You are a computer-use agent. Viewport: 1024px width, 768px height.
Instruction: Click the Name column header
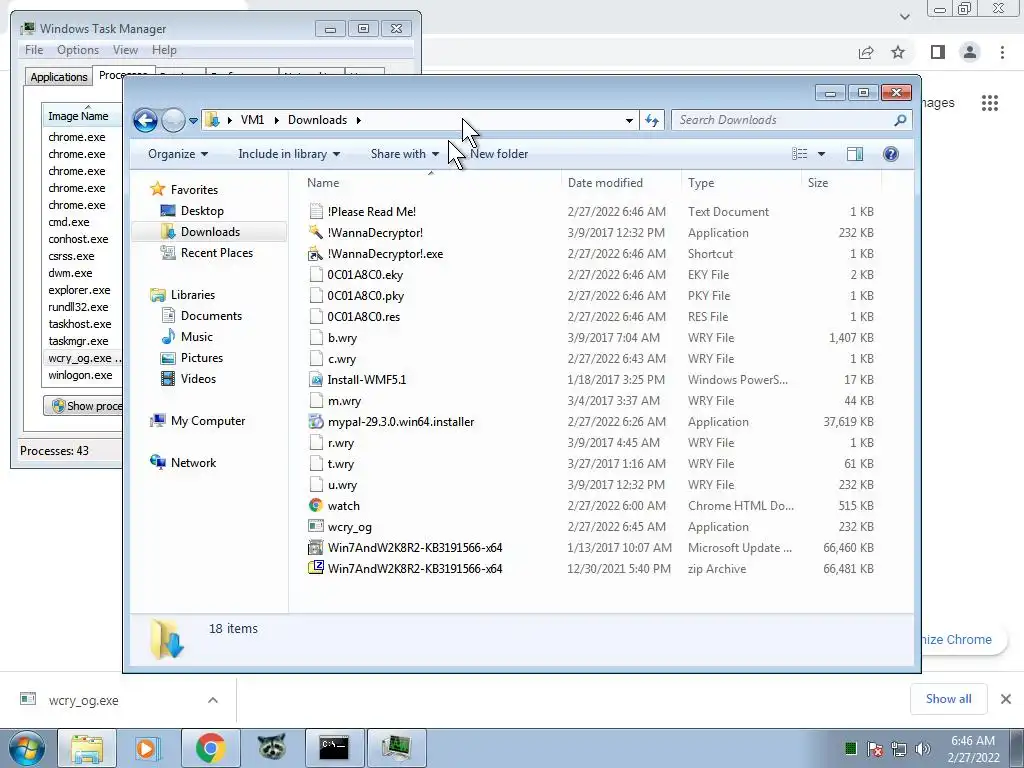pos(431,183)
